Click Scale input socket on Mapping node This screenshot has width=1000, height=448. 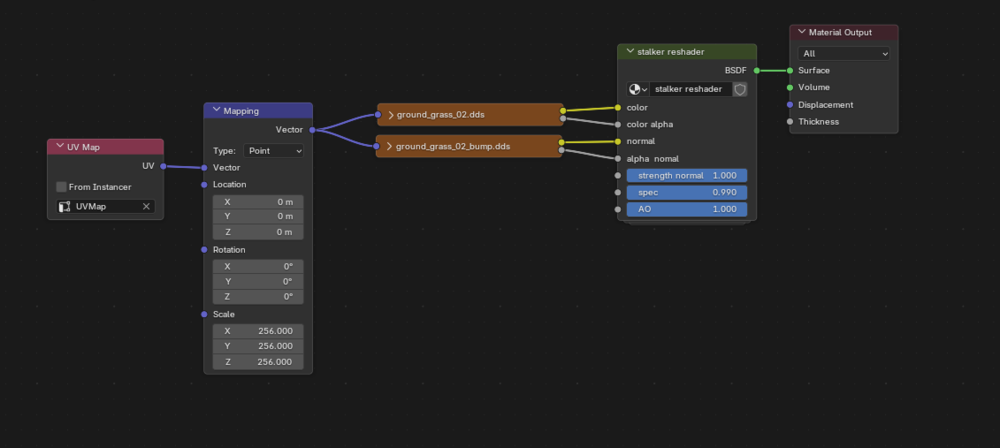pyautogui.click(x=204, y=314)
